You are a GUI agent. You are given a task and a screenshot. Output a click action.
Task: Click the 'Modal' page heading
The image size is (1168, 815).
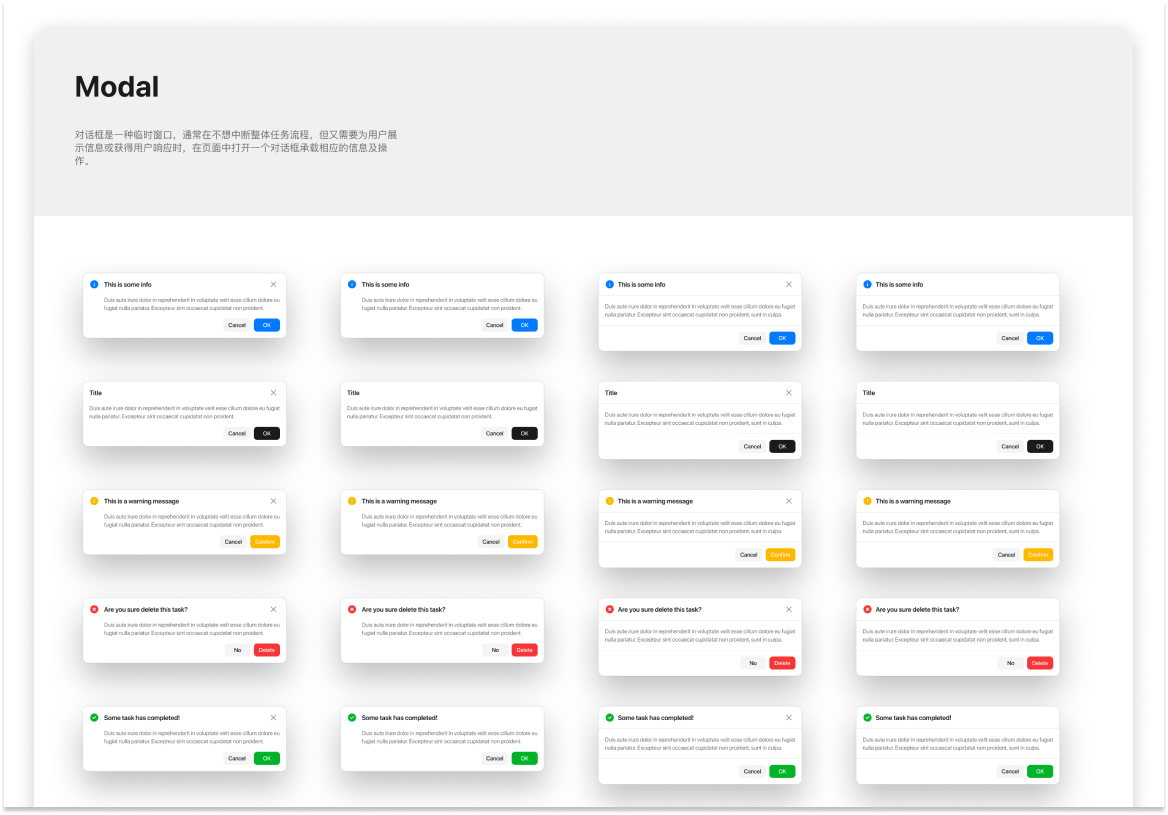click(117, 87)
